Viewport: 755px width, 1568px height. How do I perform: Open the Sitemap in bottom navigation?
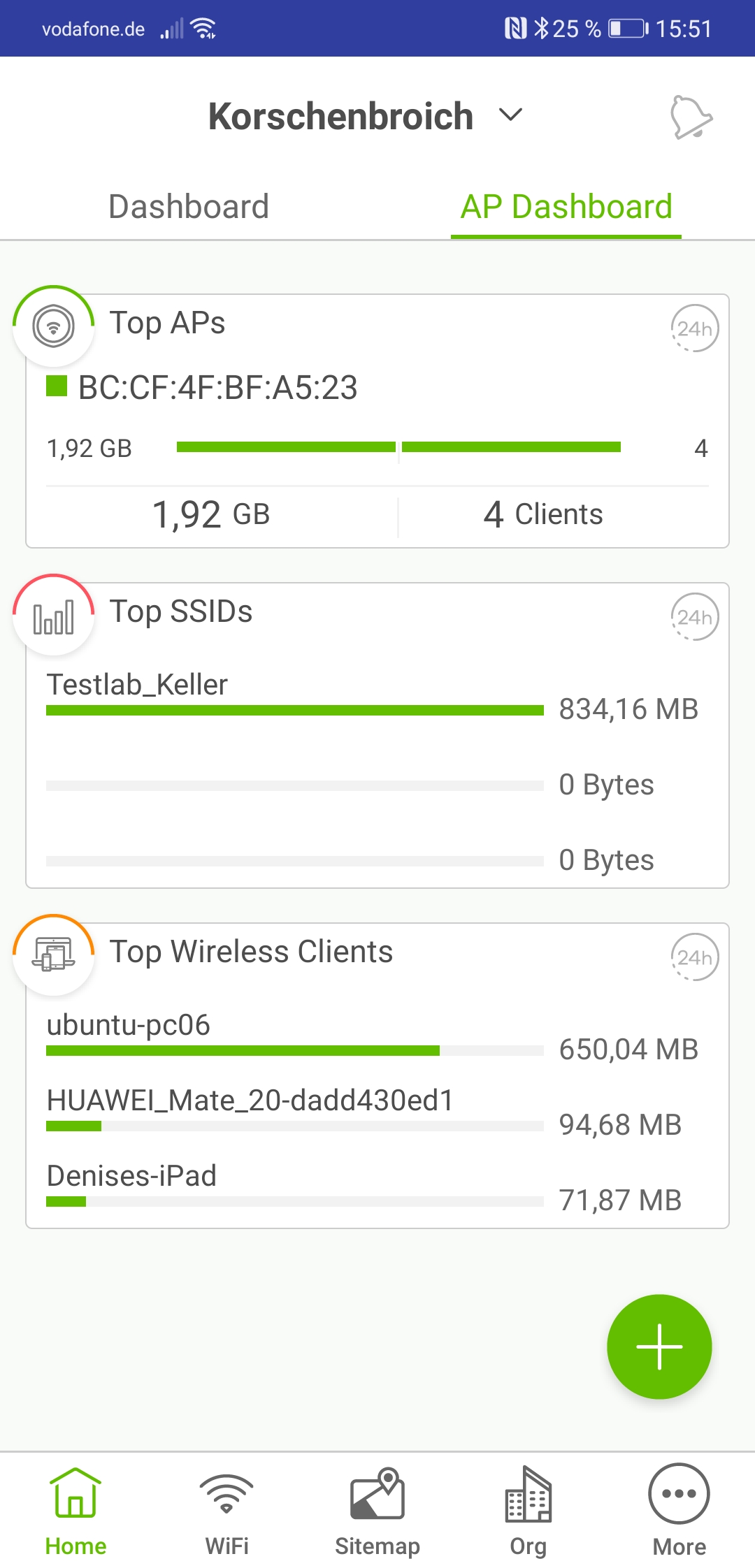tap(377, 1511)
